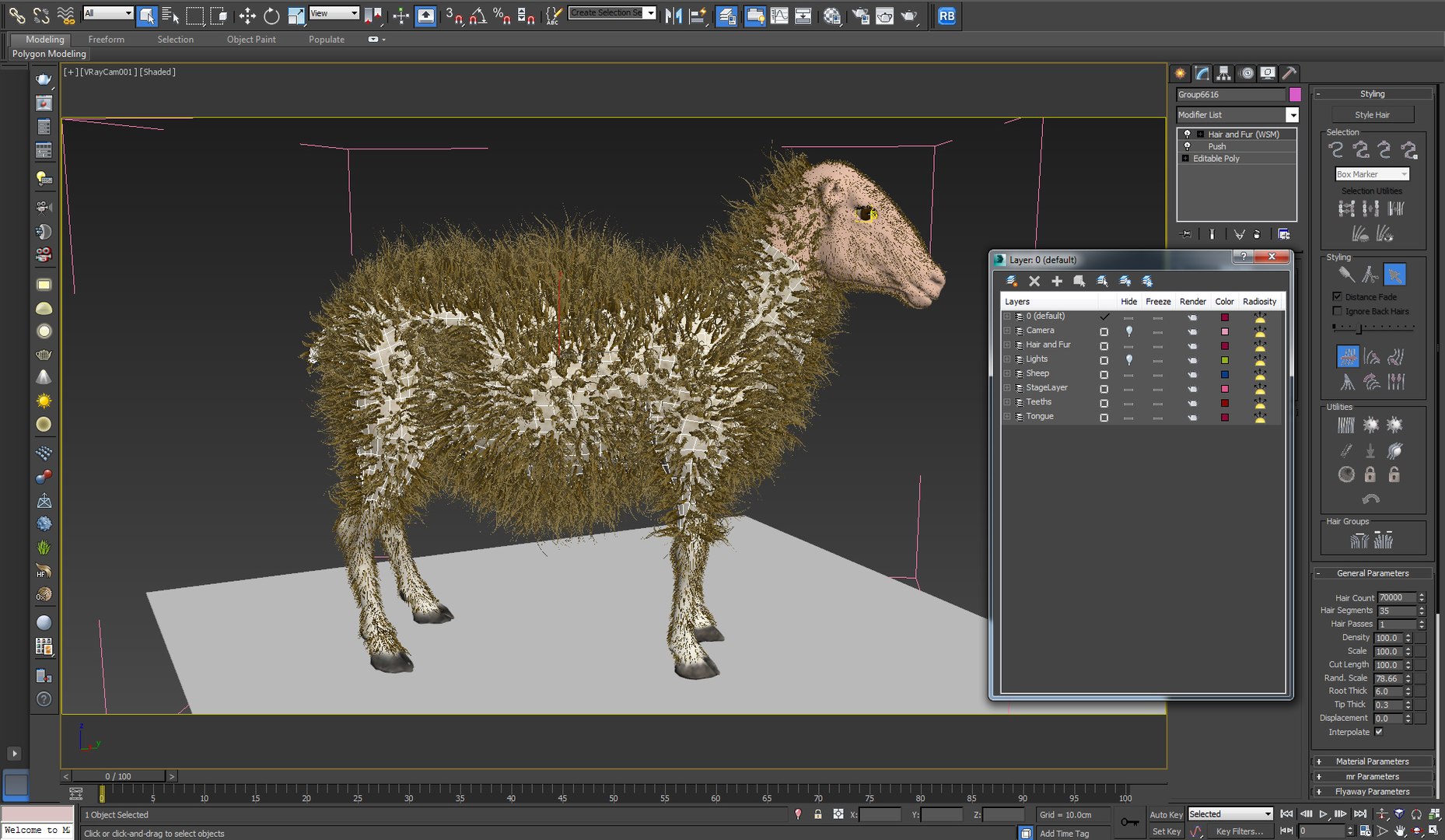1445x840 pixels.
Task: Click Go to End playback button
Action: coord(1360,814)
